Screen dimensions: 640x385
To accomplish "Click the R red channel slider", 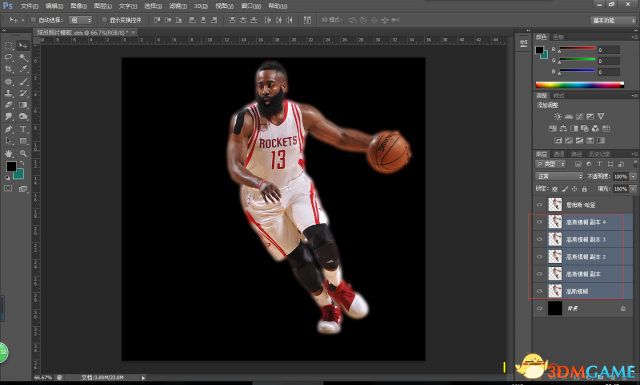I will [576, 49].
